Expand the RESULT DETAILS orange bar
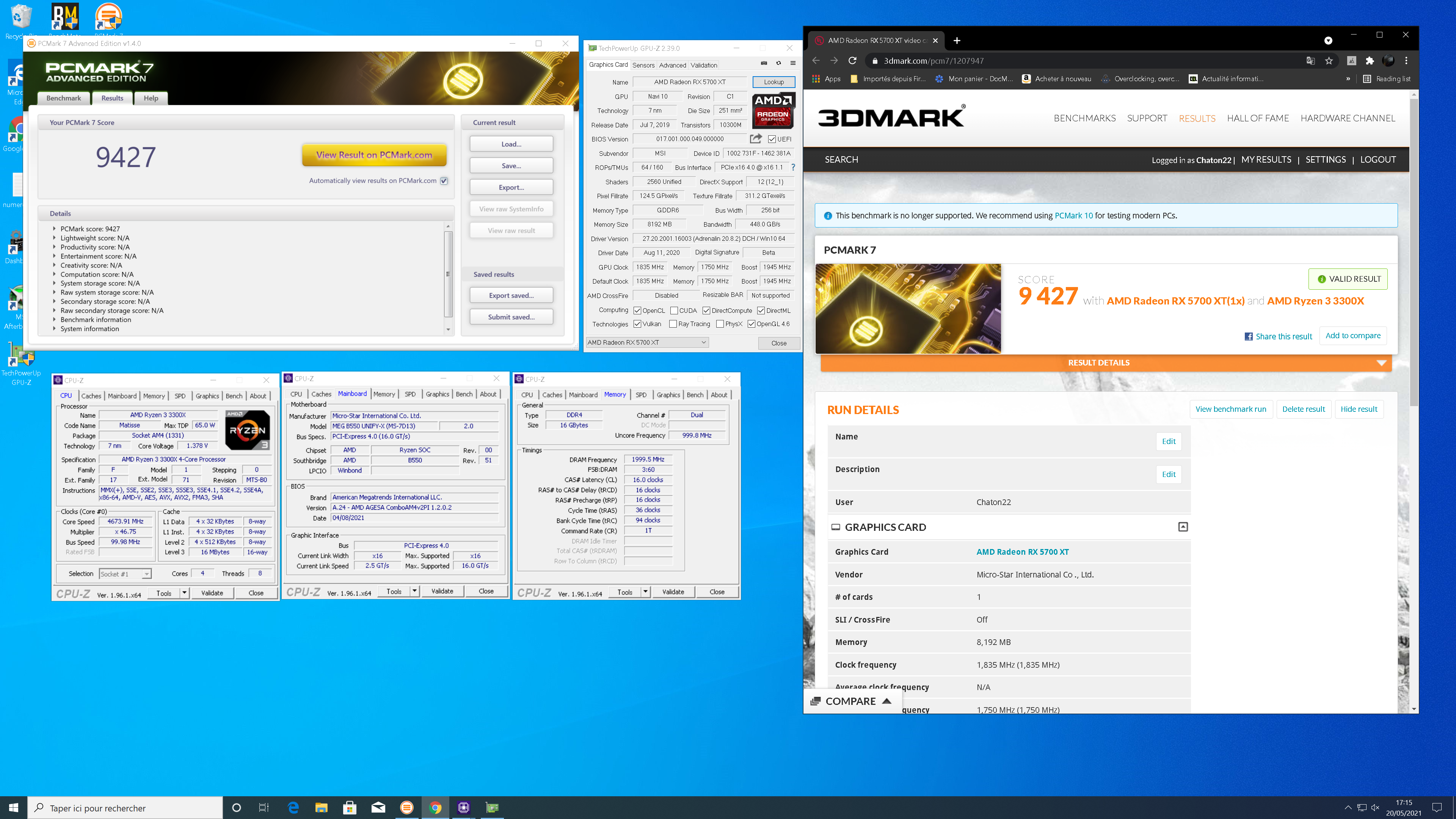 [1106, 363]
